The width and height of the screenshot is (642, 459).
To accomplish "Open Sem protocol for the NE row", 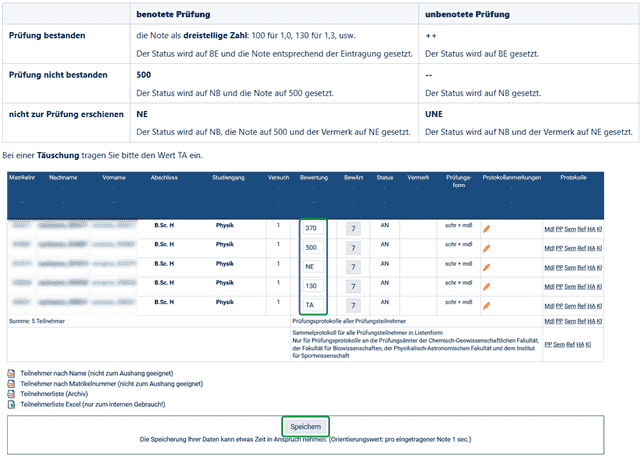I will [570, 268].
